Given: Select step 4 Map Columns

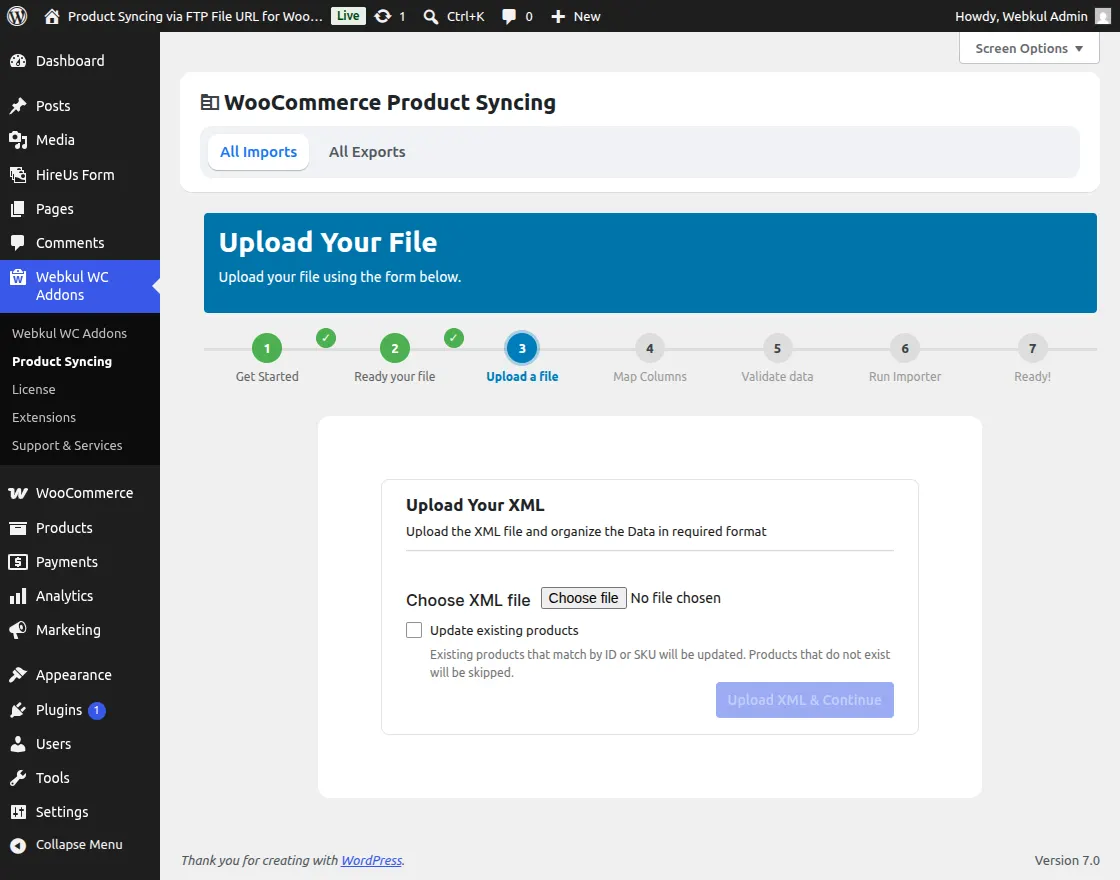Looking at the screenshot, I should (x=650, y=349).
